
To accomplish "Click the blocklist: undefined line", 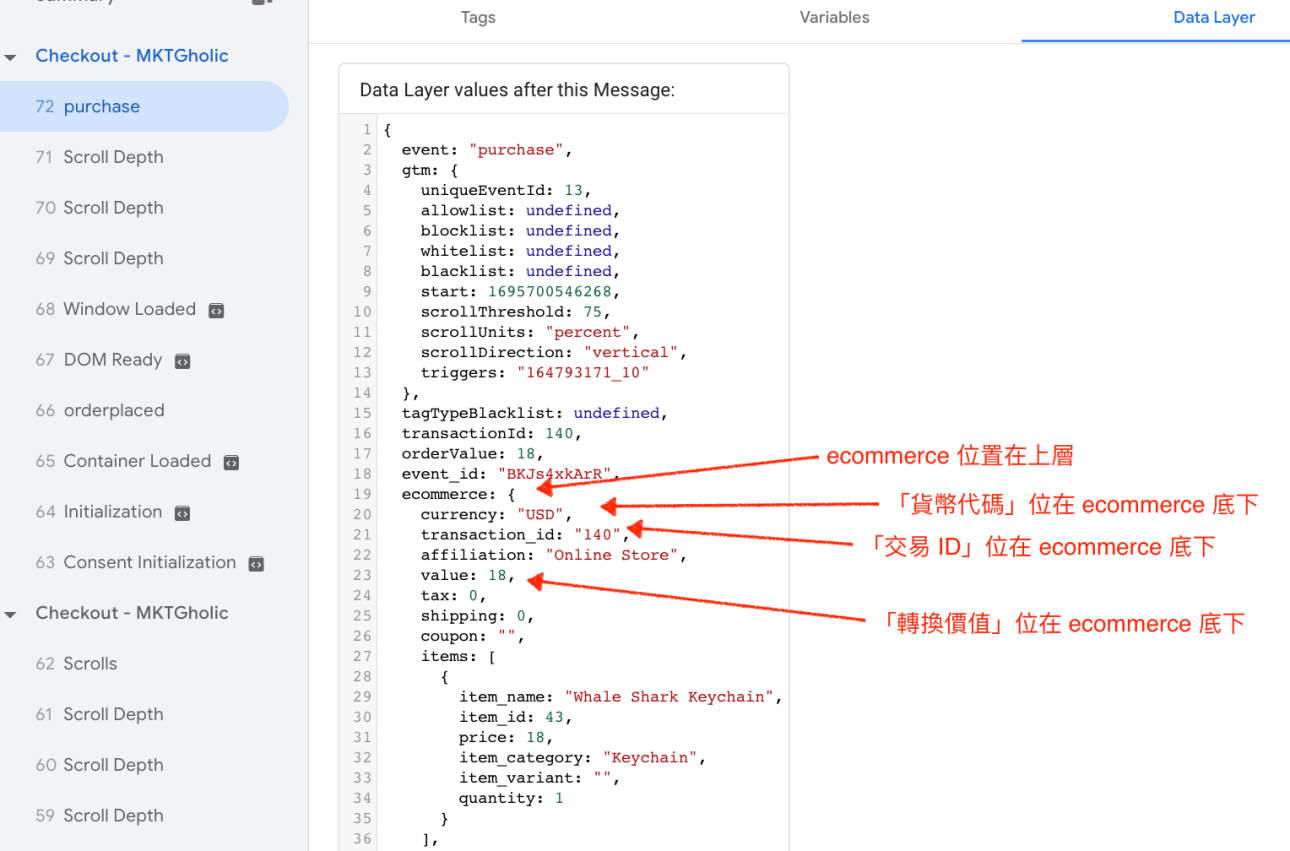I will pos(521,231).
